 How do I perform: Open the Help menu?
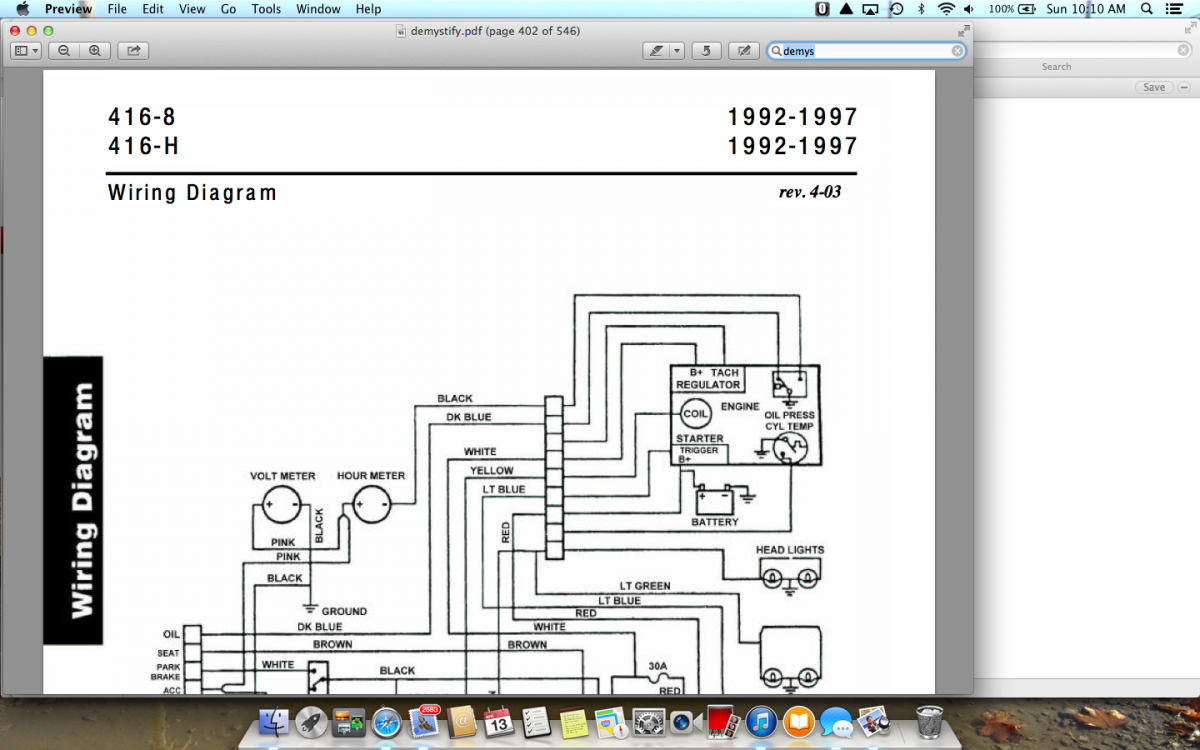(368, 9)
